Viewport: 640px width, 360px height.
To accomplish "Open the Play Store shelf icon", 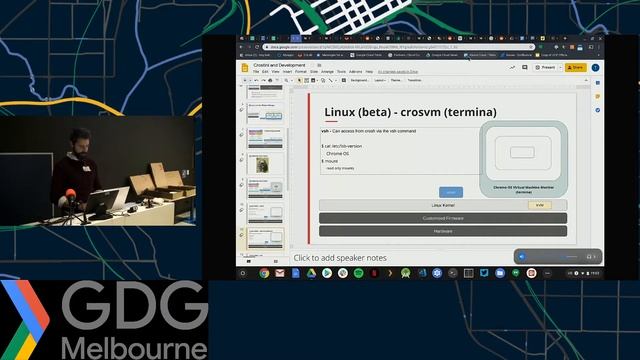I will coord(327,273).
